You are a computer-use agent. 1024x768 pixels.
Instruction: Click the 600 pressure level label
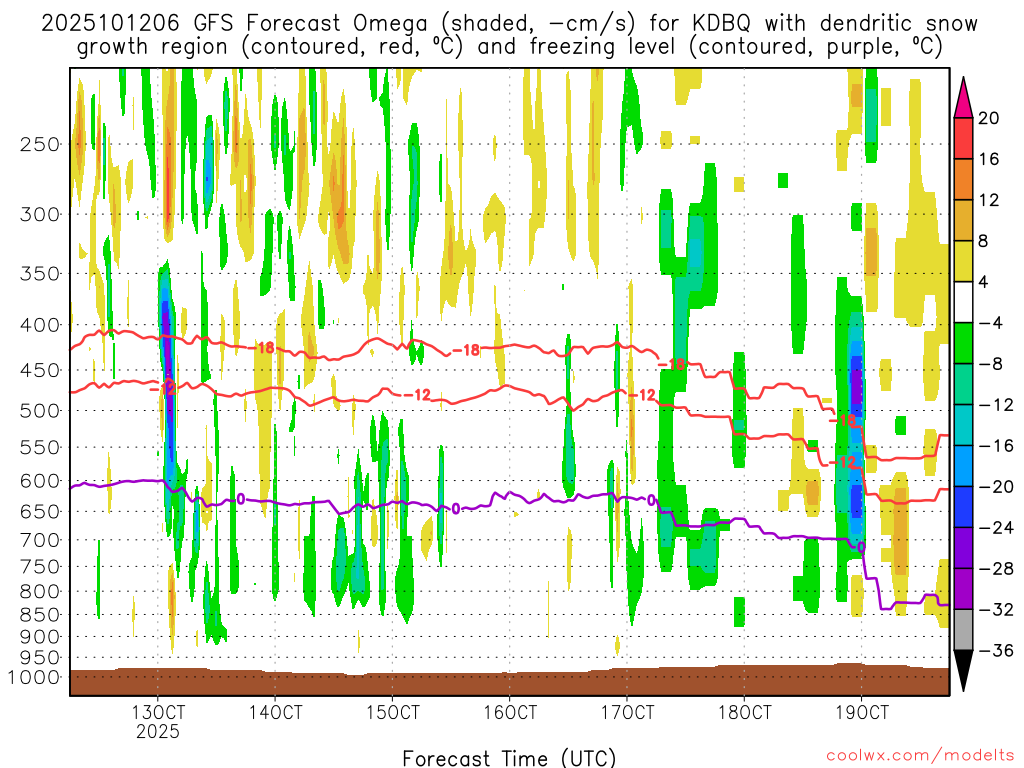pyautogui.click(x=40, y=481)
